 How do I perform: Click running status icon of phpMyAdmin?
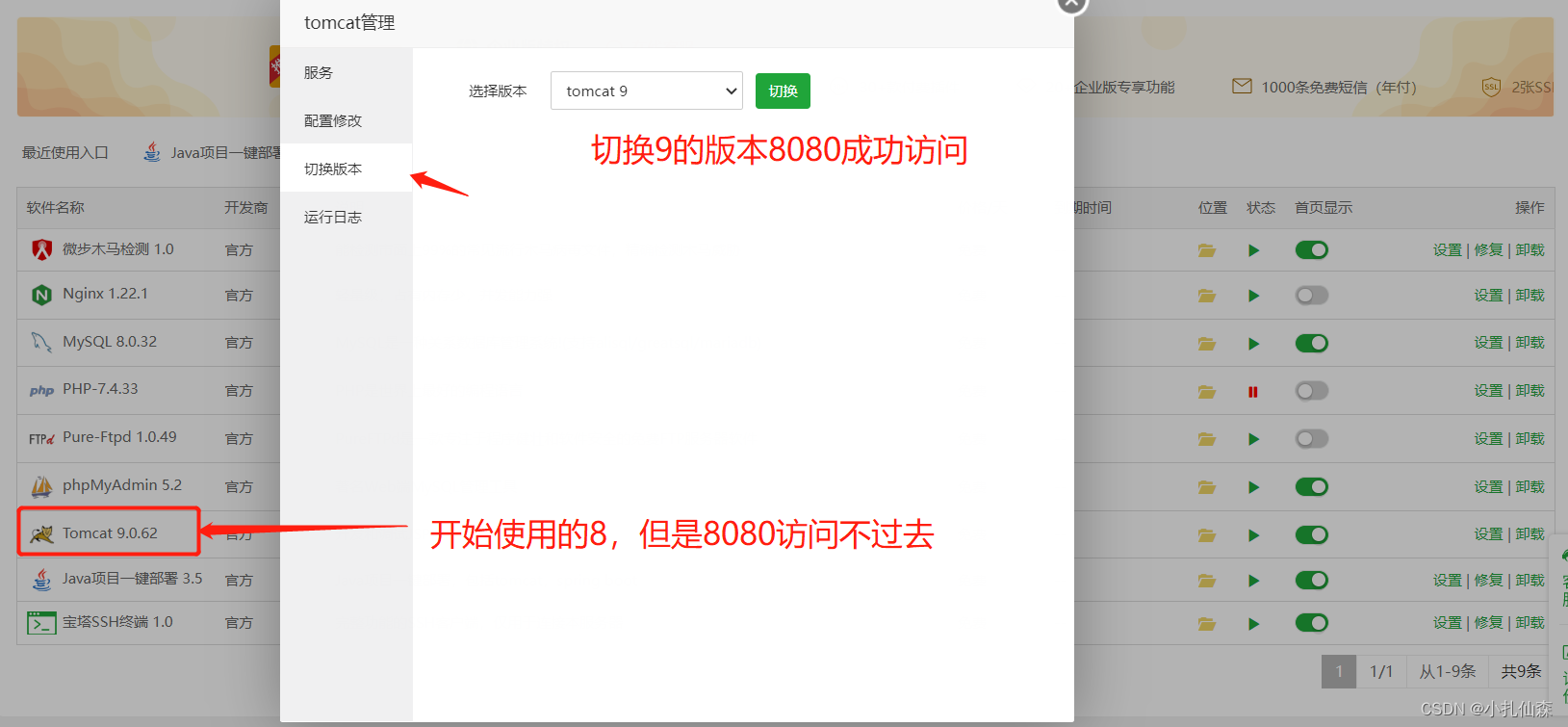click(1253, 487)
